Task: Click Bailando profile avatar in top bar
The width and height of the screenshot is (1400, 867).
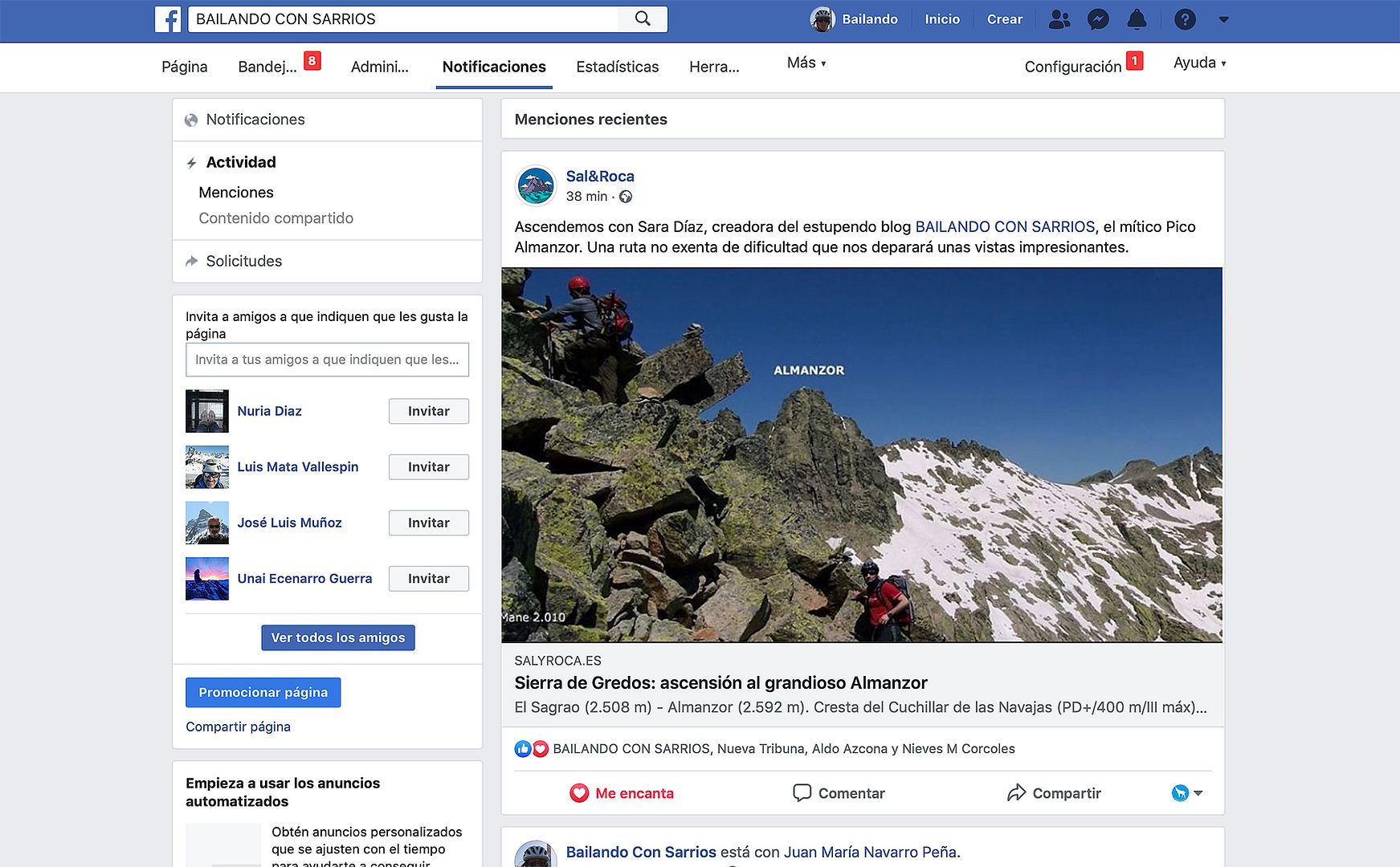Action: (x=822, y=19)
